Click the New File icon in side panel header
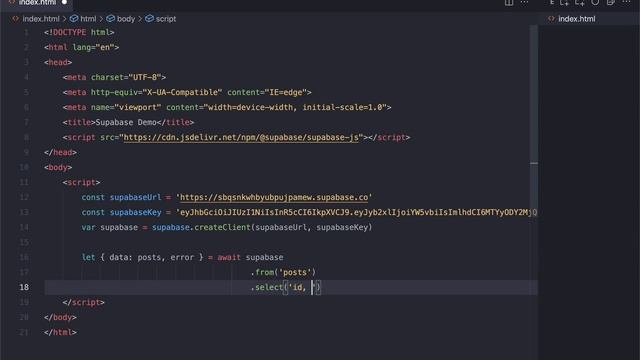Screen dimensions: 640x360 point(565,2)
